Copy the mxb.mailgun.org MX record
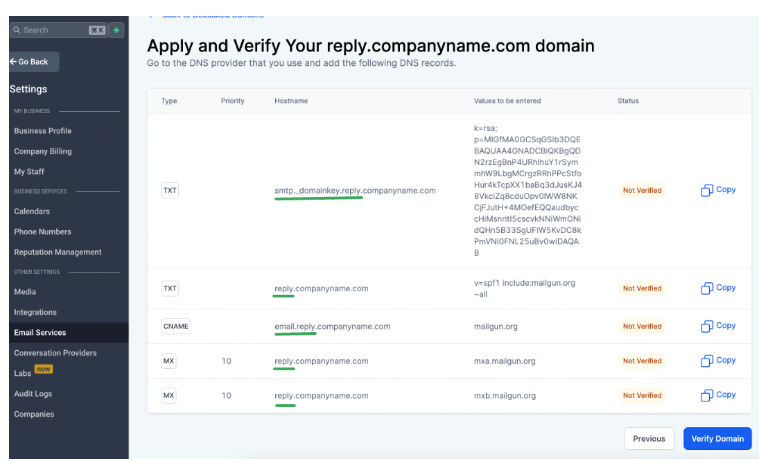The height and width of the screenshot is (463, 762). tap(718, 395)
